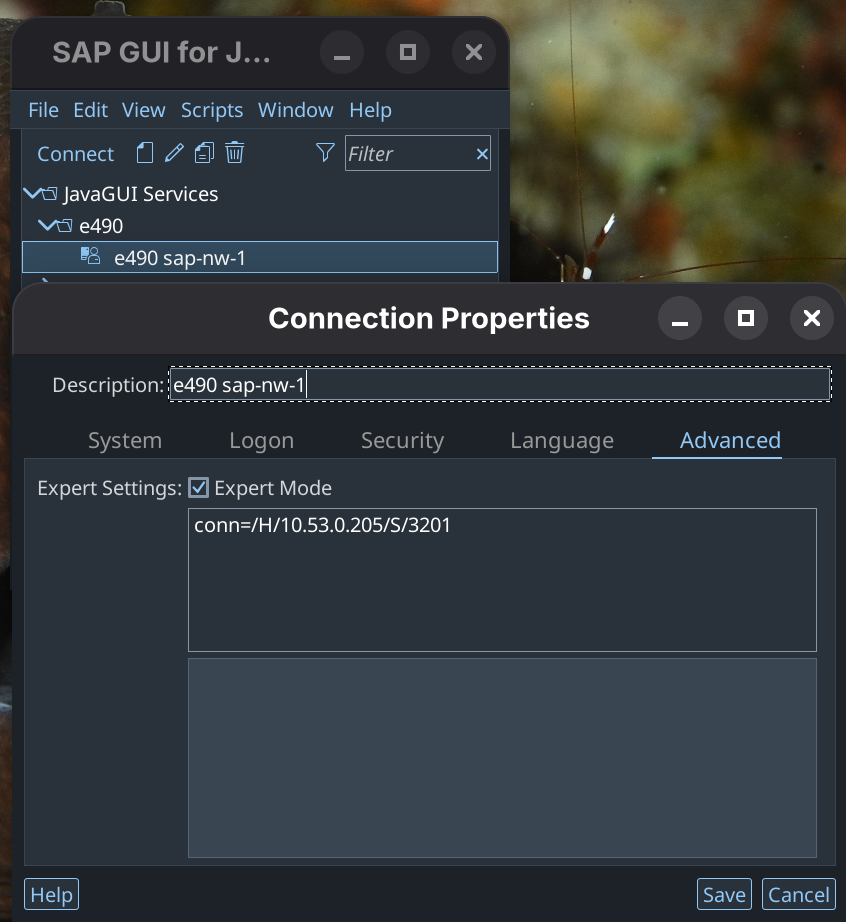Click the new connection document icon
The image size is (846, 922).
(x=145, y=153)
